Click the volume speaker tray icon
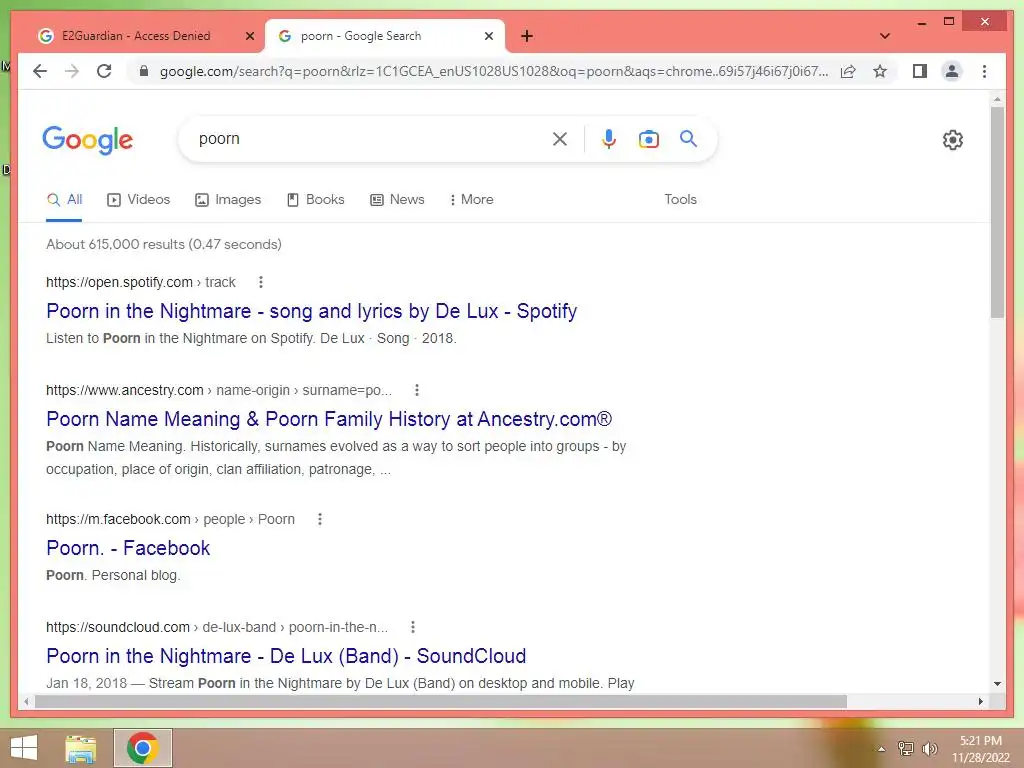Viewport: 1024px width, 768px height. pyautogui.click(x=929, y=749)
